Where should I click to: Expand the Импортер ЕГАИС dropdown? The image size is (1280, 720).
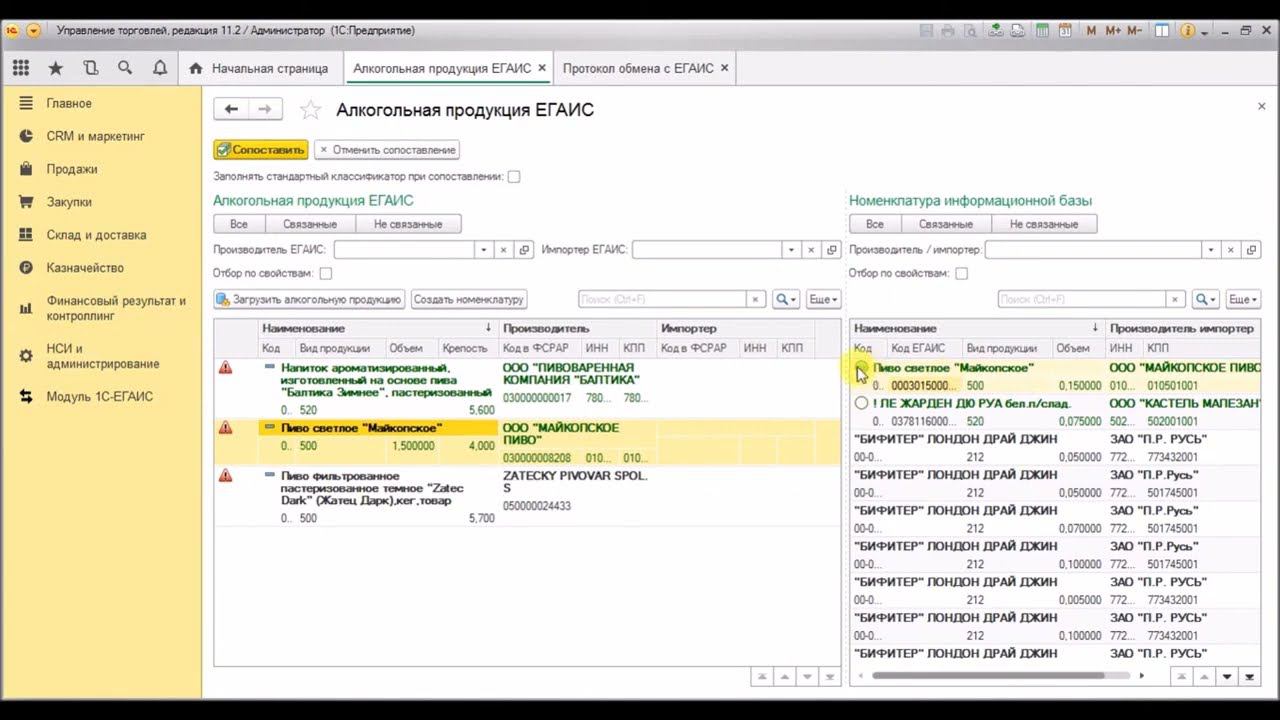coord(792,250)
